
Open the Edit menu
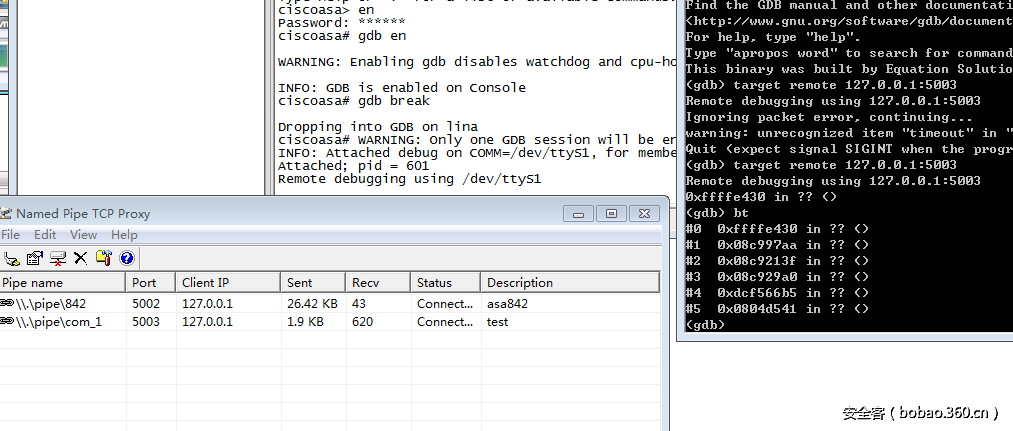(44, 235)
